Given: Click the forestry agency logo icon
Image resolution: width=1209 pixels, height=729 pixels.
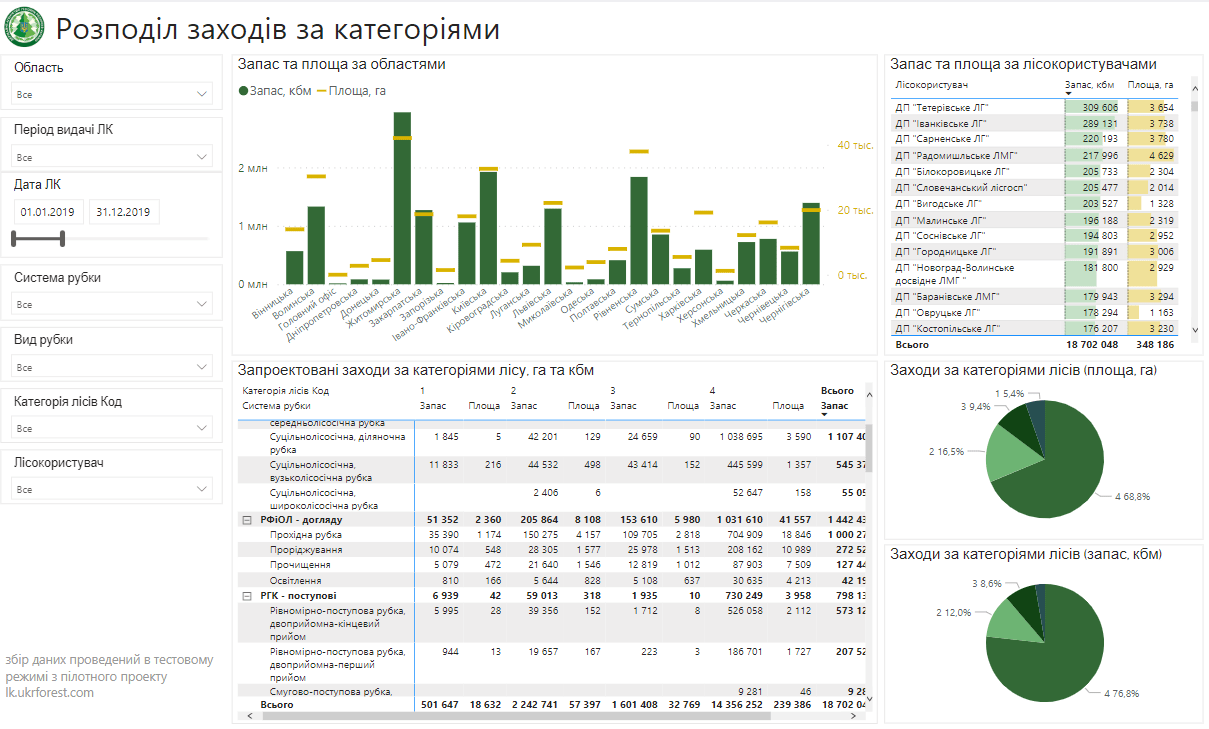Looking at the screenshot, I should pos(24,28).
